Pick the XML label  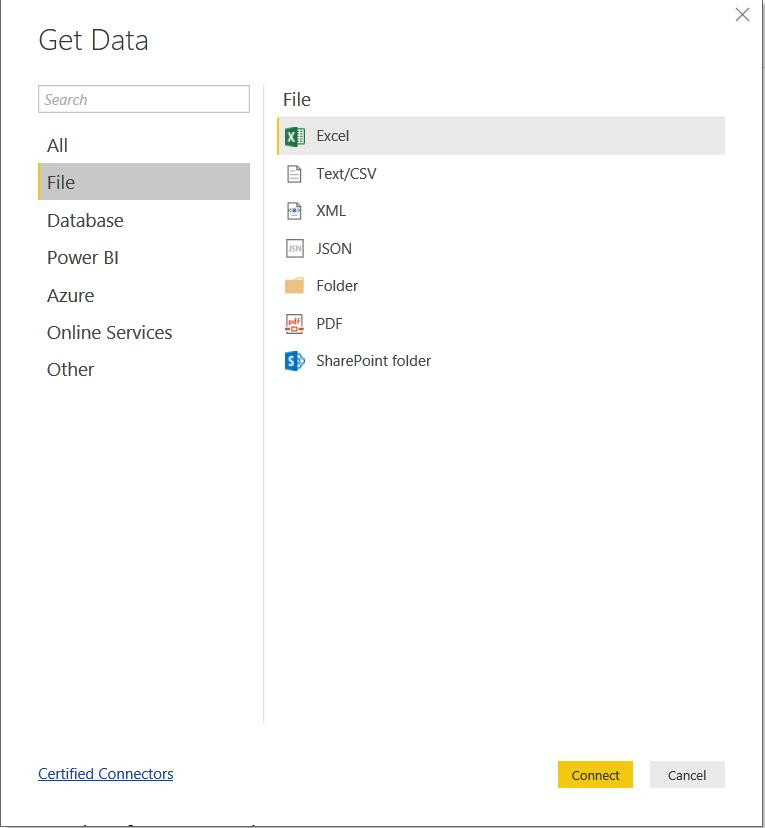[x=331, y=211]
